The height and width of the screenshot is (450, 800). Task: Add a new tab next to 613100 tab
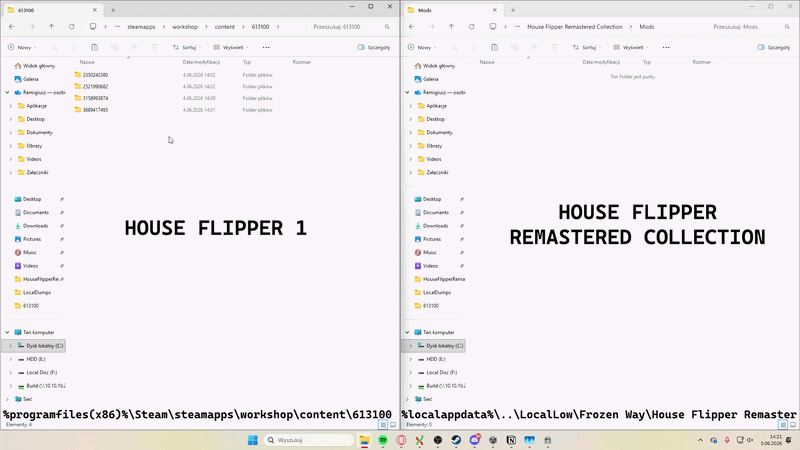tap(113, 10)
